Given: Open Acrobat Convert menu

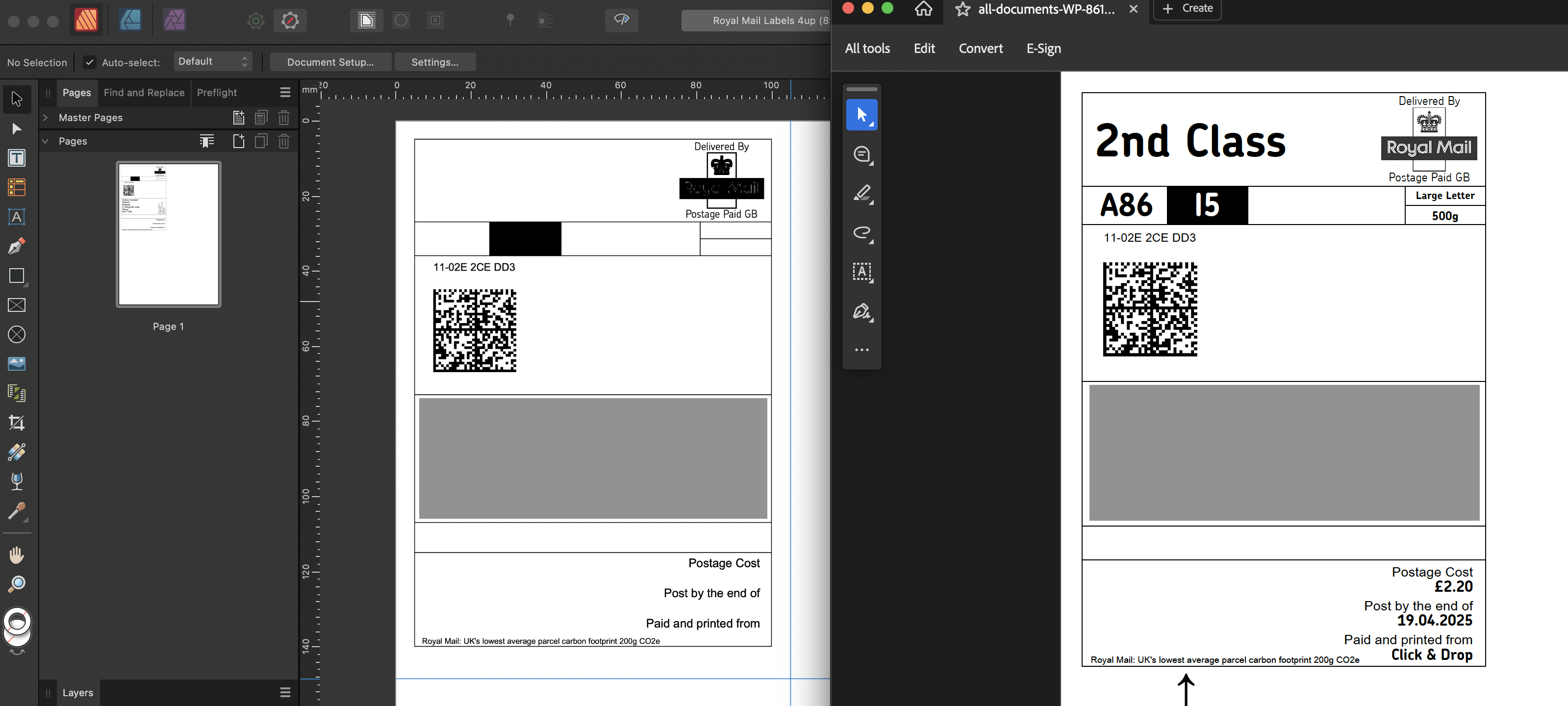Looking at the screenshot, I should pyautogui.click(x=981, y=48).
